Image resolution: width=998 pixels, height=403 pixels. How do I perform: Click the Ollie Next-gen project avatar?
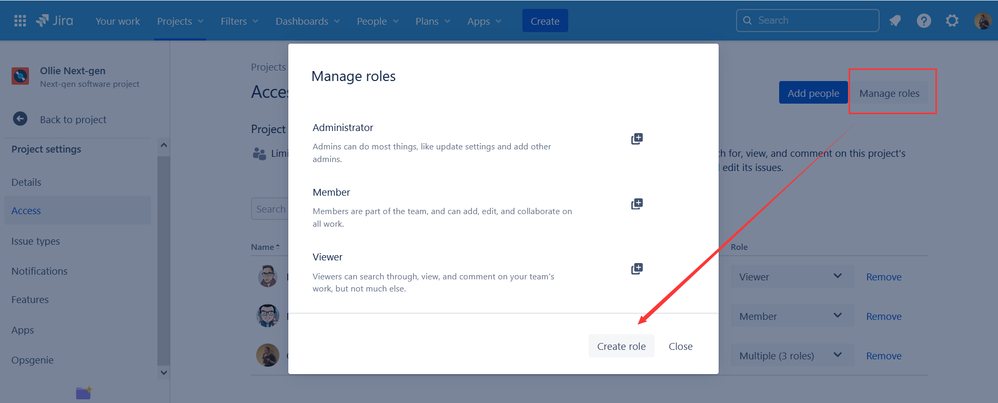pos(20,76)
